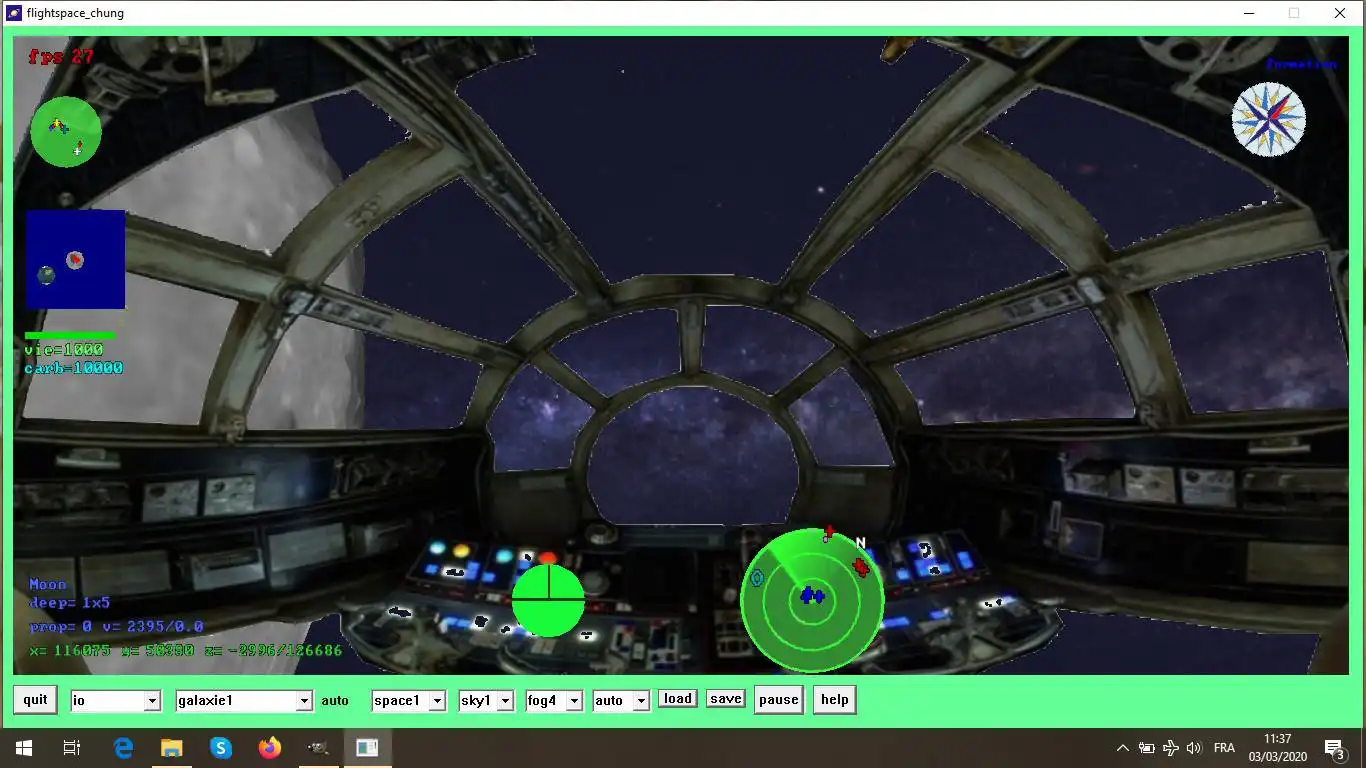The width and height of the screenshot is (1366, 768).
Task: Open File Explorer from the taskbar
Action: 172,748
